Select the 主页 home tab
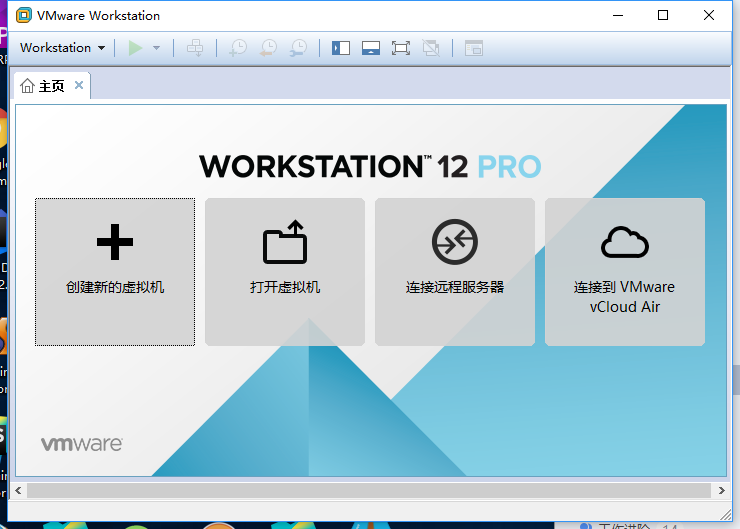The width and height of the screenshot is (740, 529). pos(43,86)
